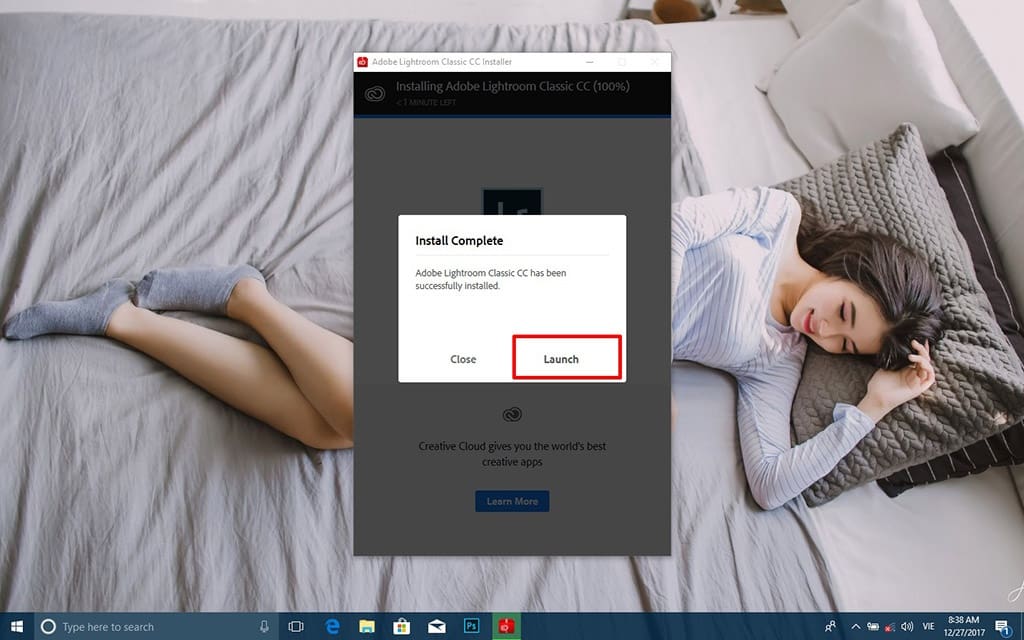Click the Lightroom app icon behind the dialog
1024x640 pixels.
512,202
